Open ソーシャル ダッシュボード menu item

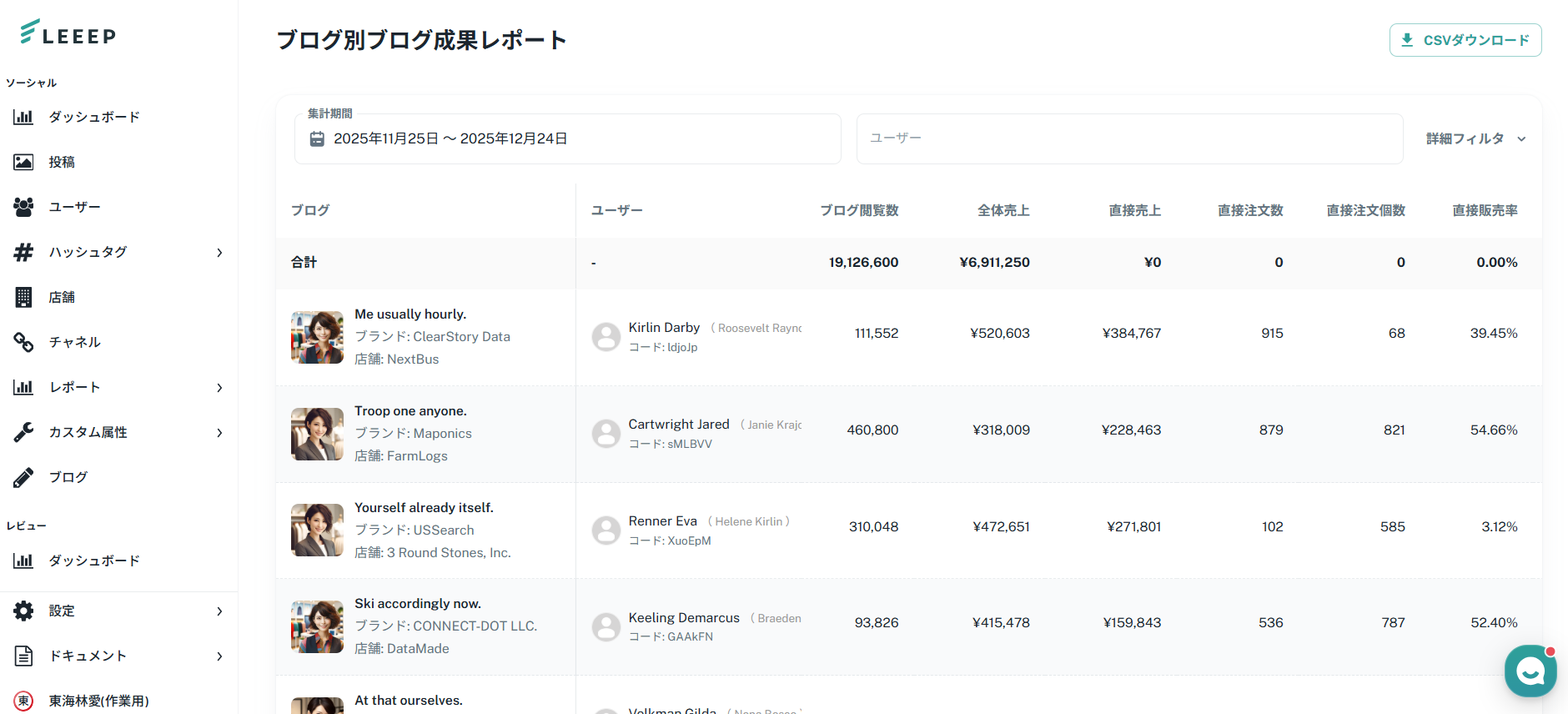pos(93,117)
